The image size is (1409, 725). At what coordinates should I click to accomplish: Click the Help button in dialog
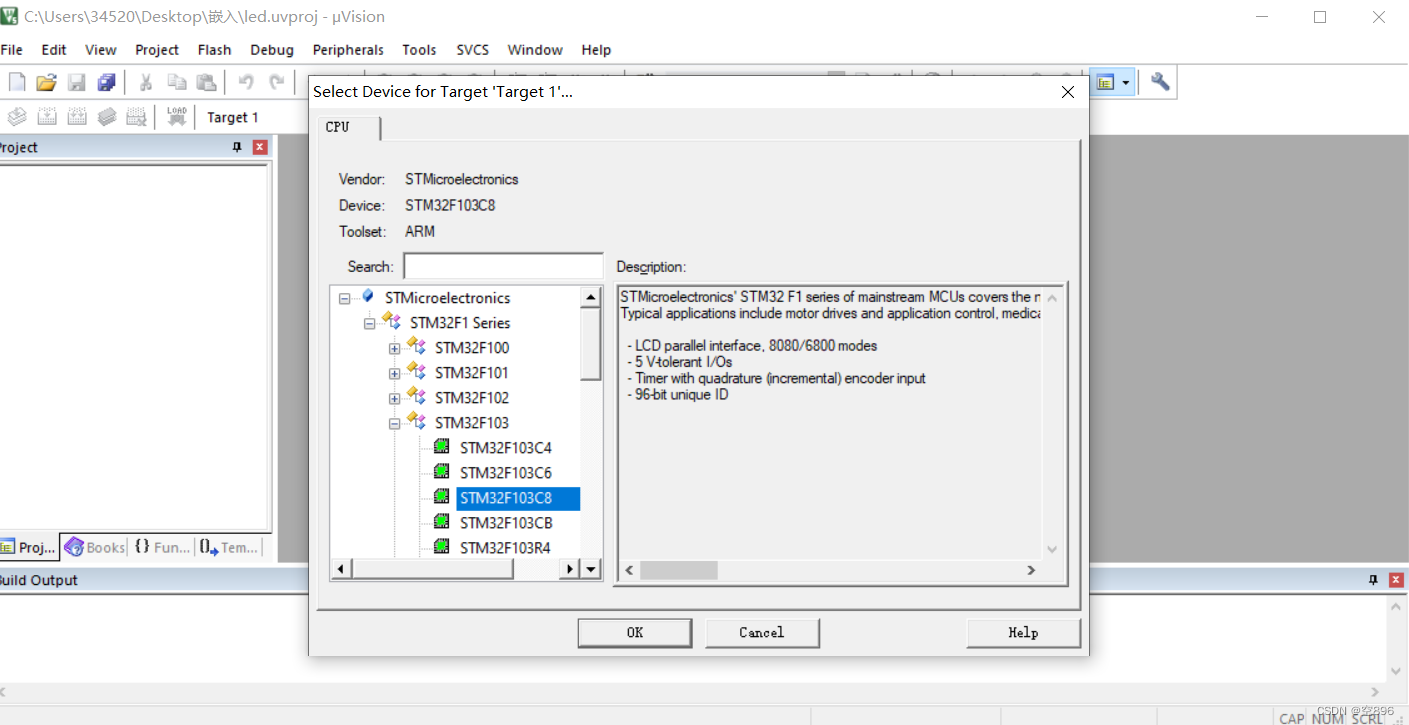[1023, 633]
